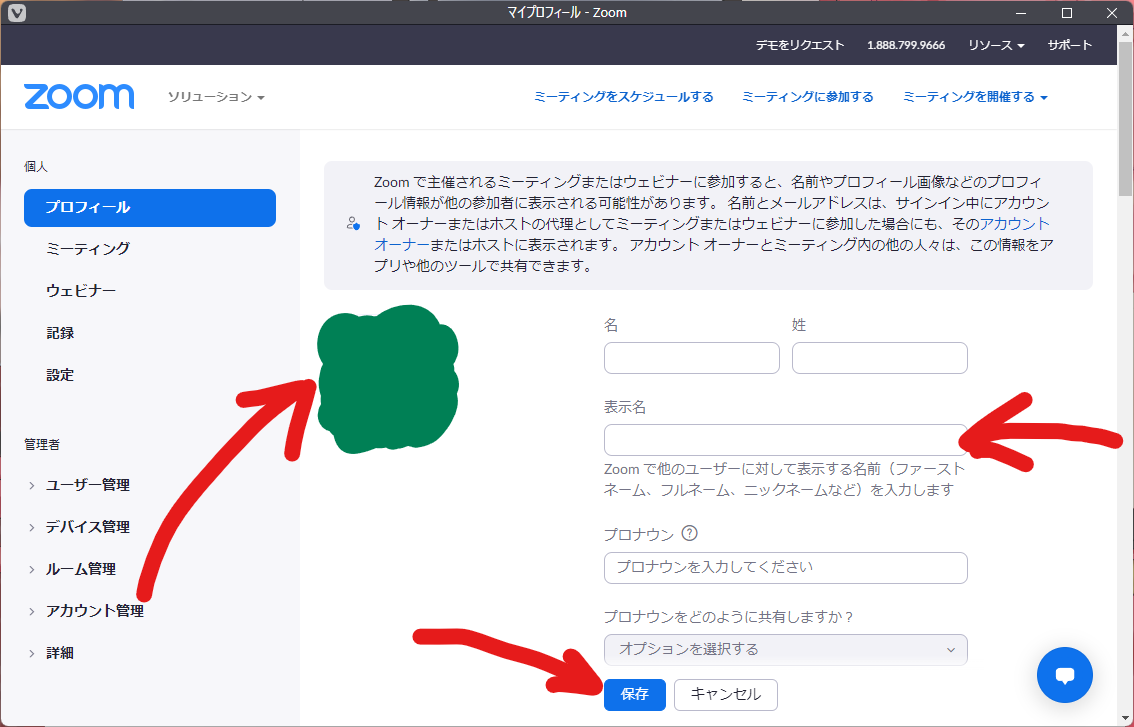Click the 表示名 input field
1134x727 pixels.
point(785,440)
